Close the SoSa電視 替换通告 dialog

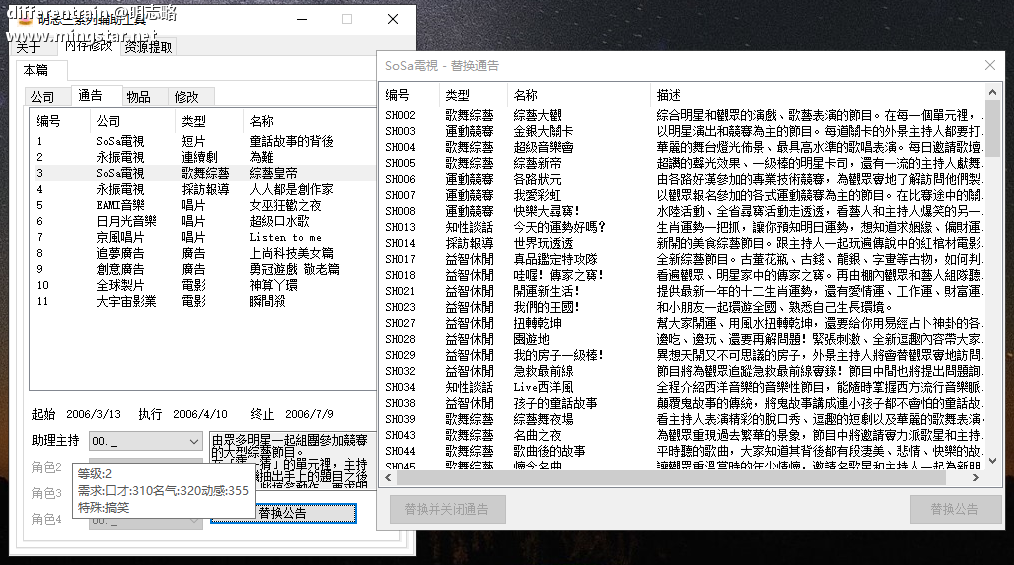coord(990,66)
